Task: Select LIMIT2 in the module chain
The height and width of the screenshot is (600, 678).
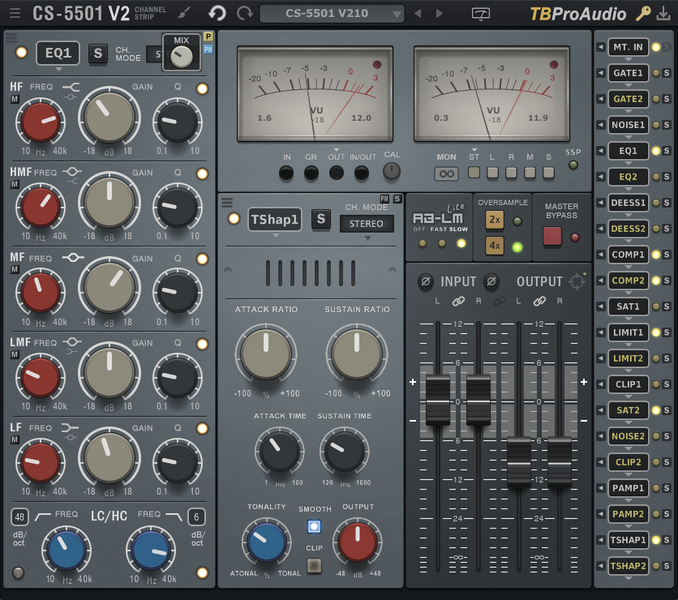Action: point(628,358)
